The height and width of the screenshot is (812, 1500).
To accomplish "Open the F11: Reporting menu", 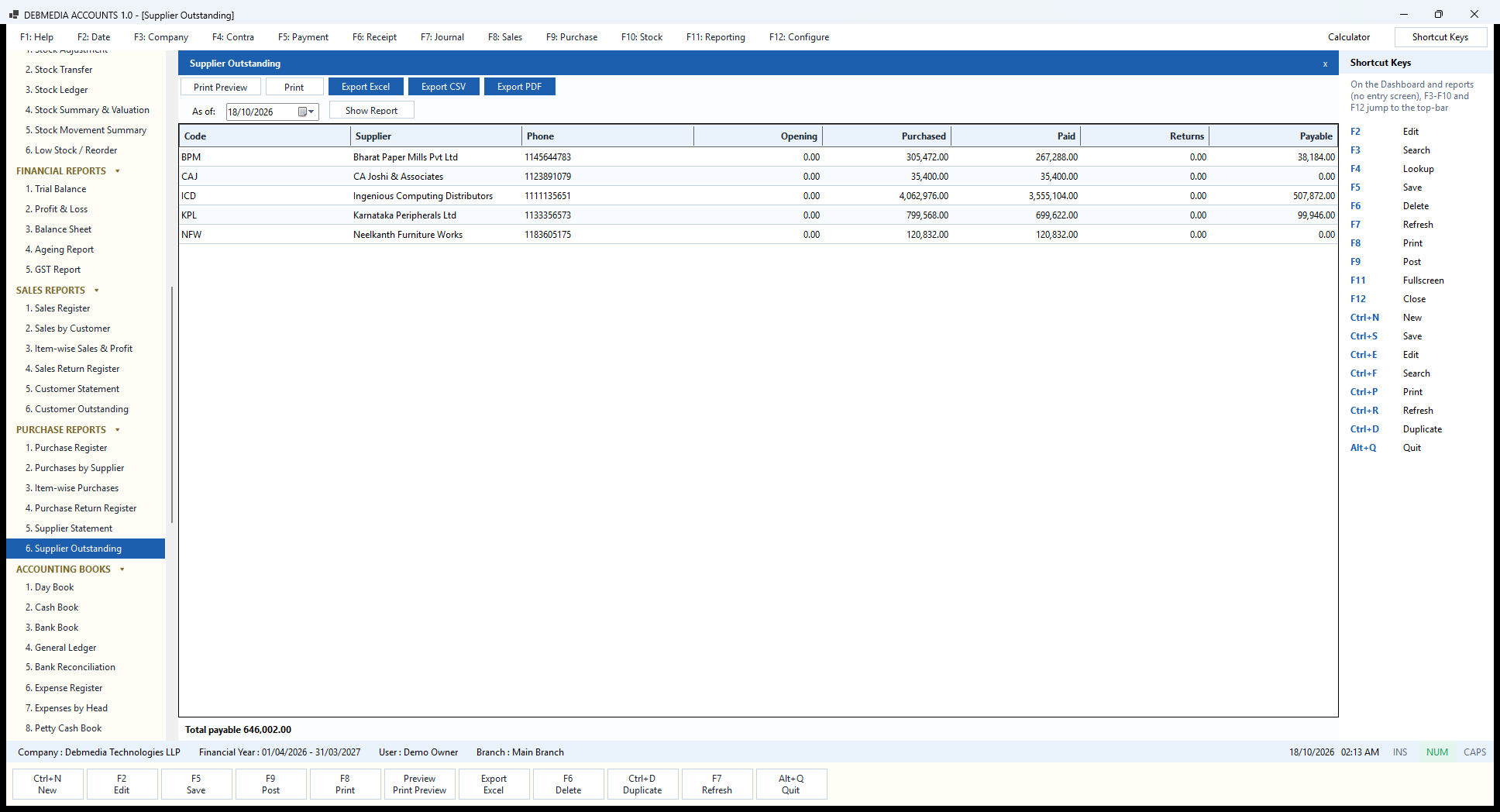I will pyautogui.click(x=716, y=37).
